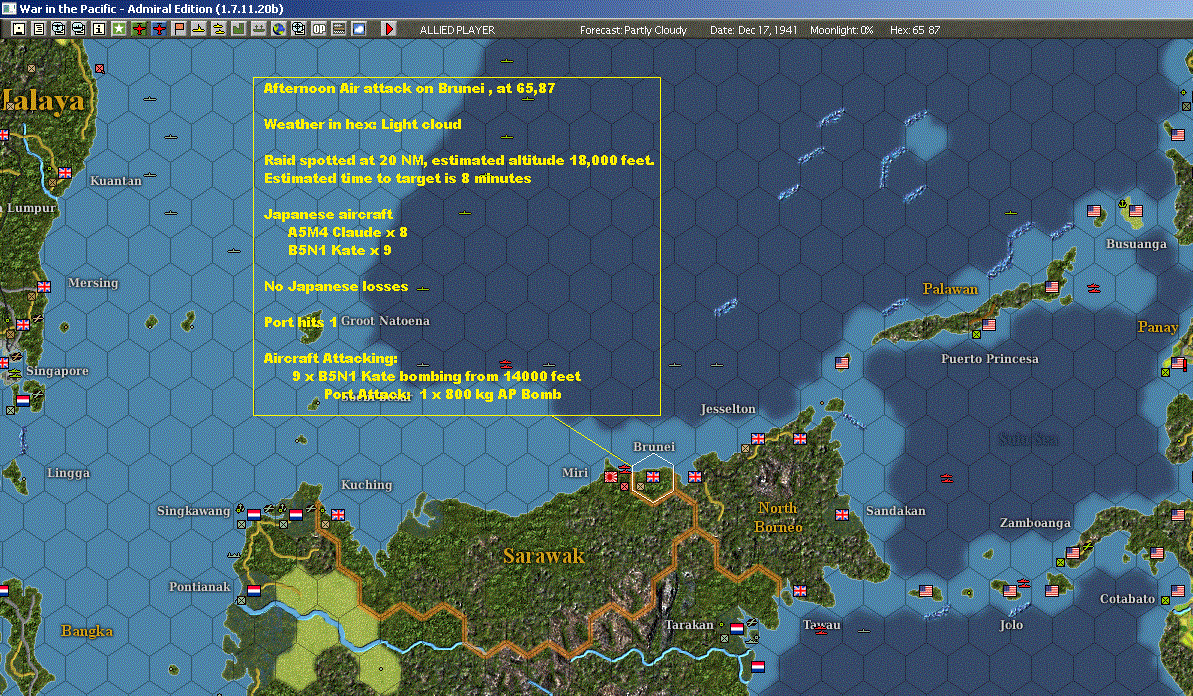Click the Date: Dec 17, 1941 text
This screenshot has width=1193, height=696.
[x=753, y=30]
